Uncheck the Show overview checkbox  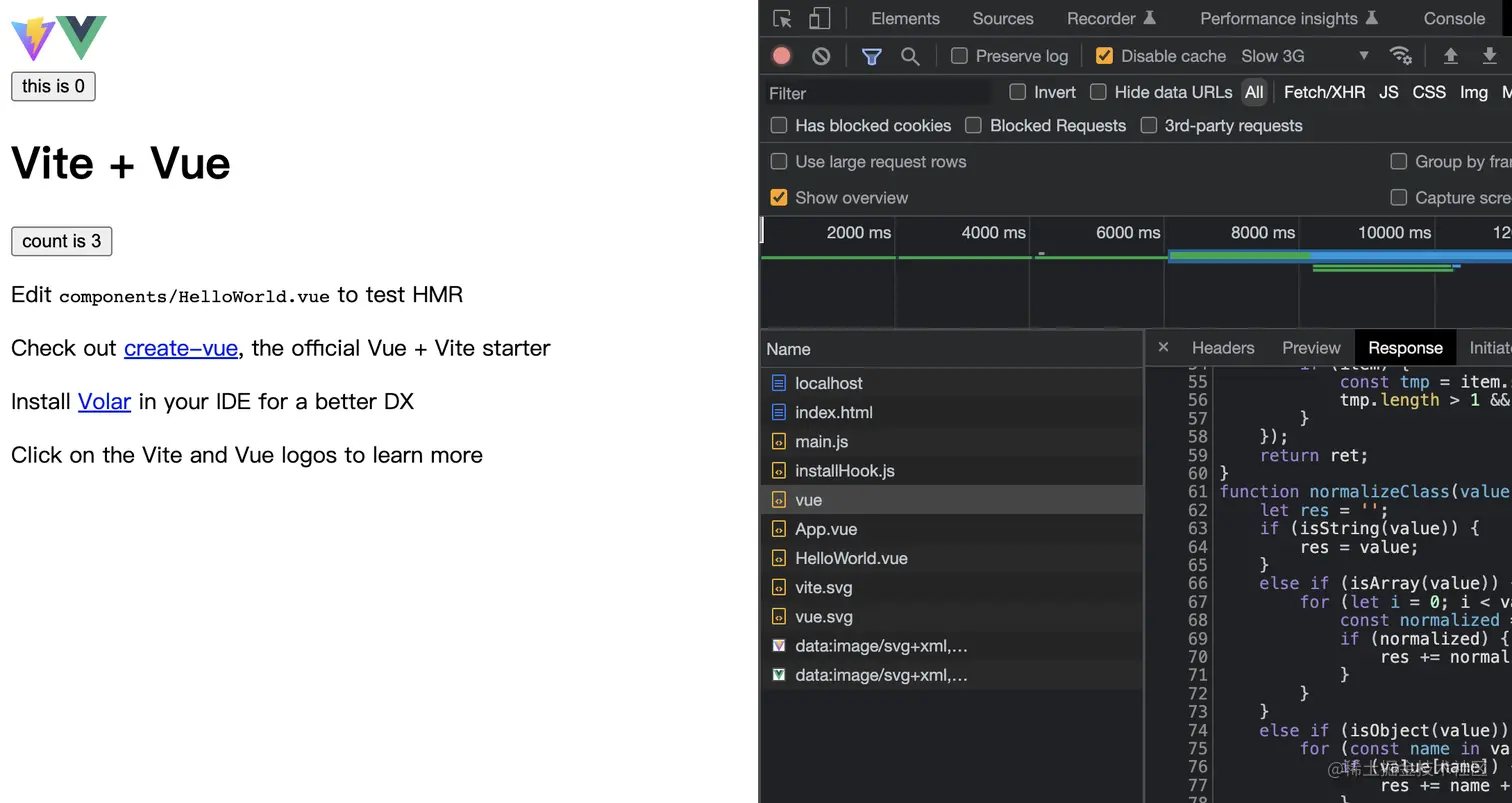point(779,197)
